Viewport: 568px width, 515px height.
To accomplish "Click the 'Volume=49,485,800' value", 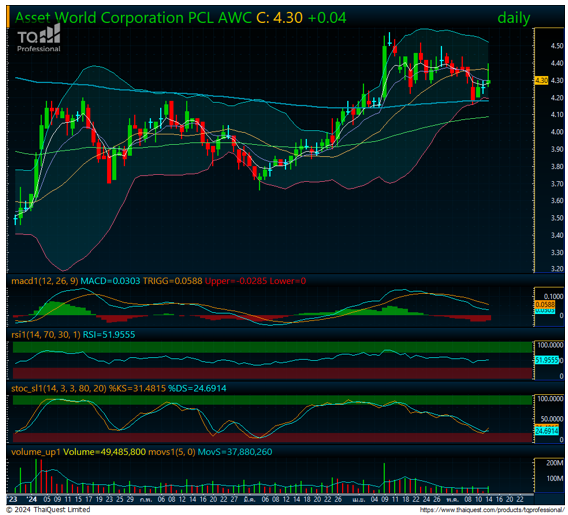I will tap(104, 452).
